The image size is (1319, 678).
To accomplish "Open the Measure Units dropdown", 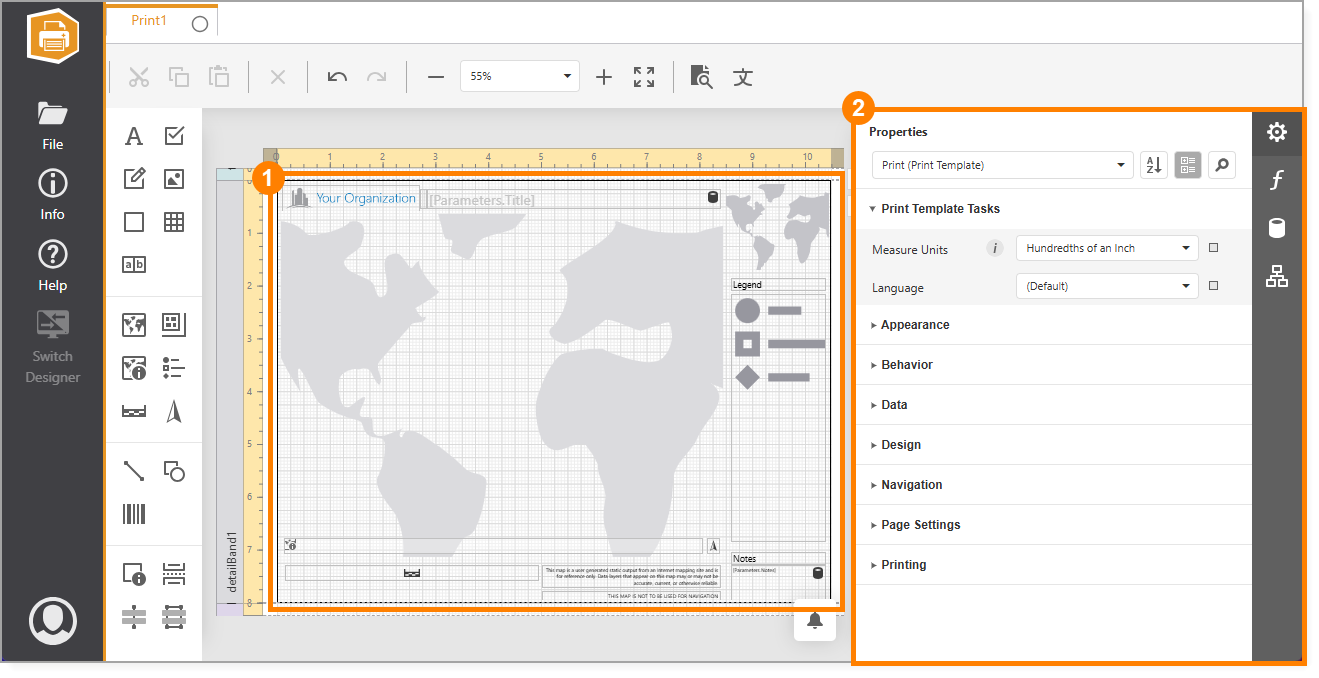I will (x=1107, y=248).
